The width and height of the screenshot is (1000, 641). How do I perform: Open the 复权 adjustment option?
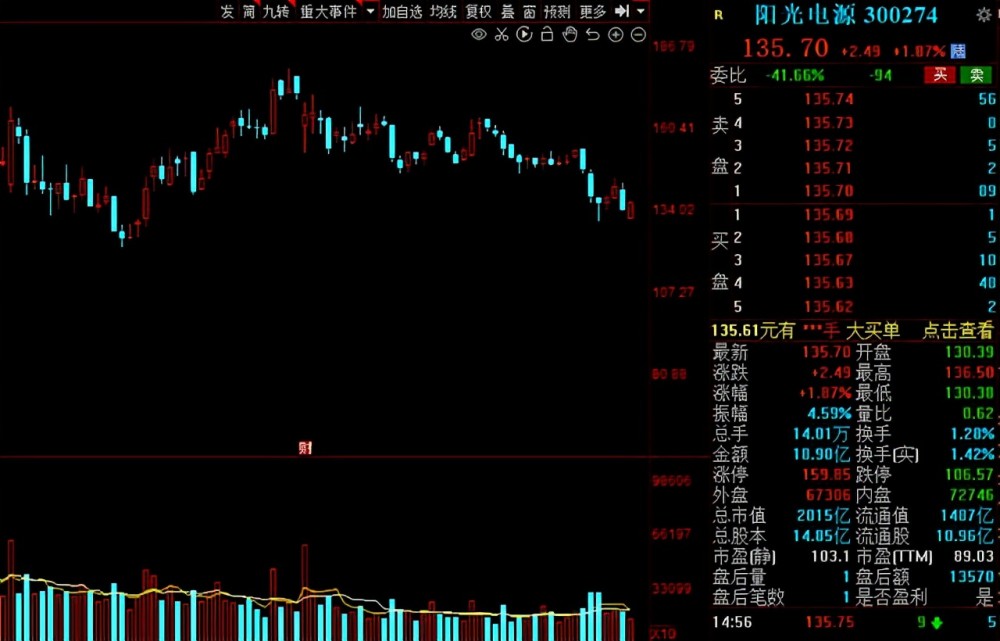click(x=478, y=11)
